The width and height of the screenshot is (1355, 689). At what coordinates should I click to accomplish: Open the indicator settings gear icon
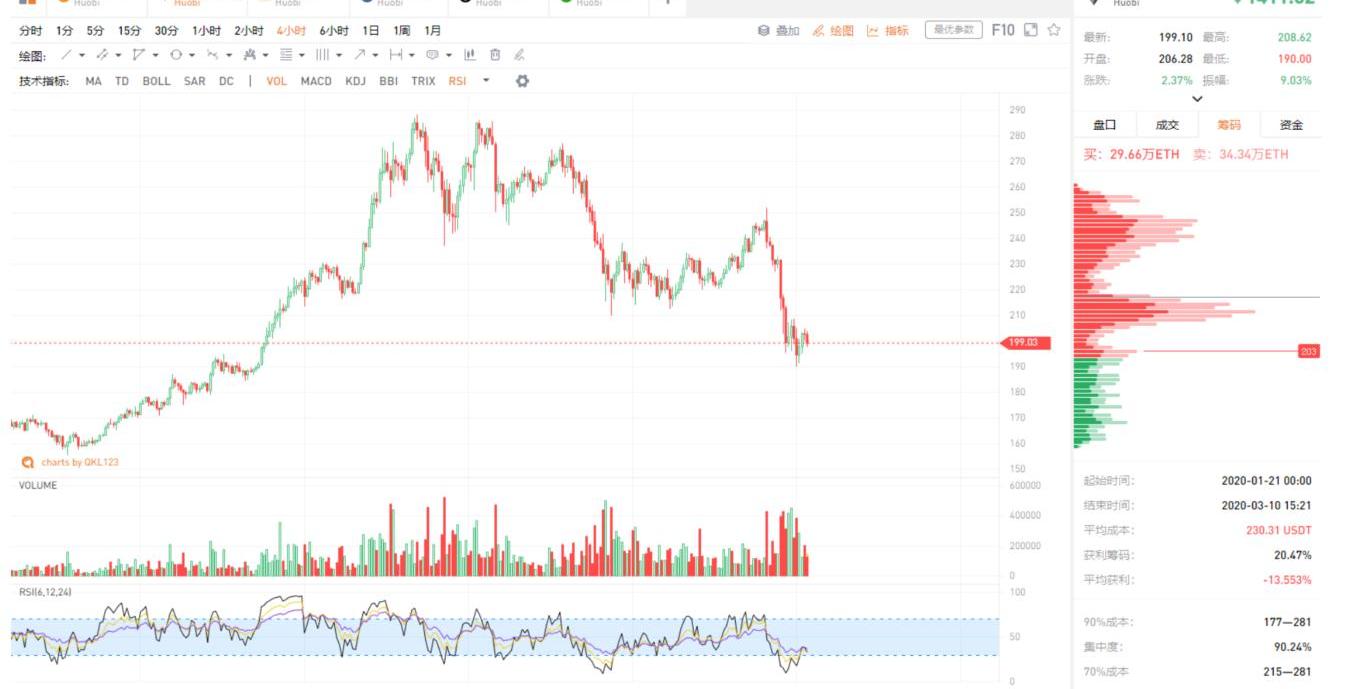click(x=522, y=81)
